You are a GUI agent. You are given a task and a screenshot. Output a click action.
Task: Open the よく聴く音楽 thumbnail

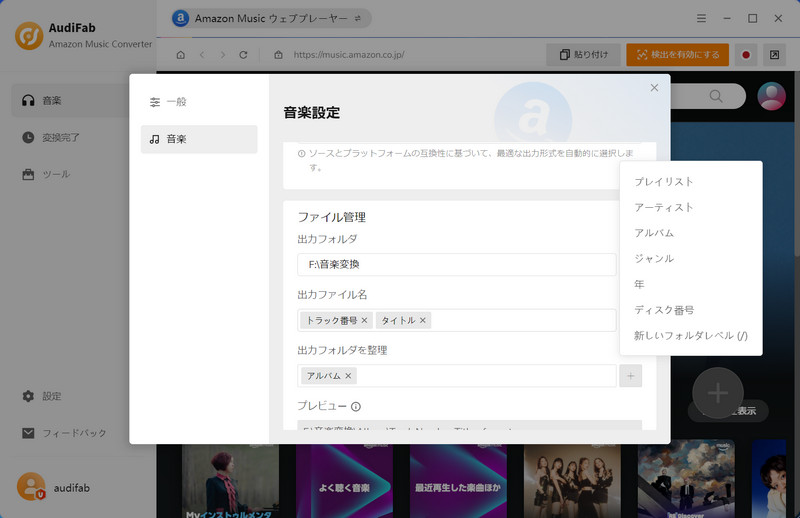pos(344,481)
